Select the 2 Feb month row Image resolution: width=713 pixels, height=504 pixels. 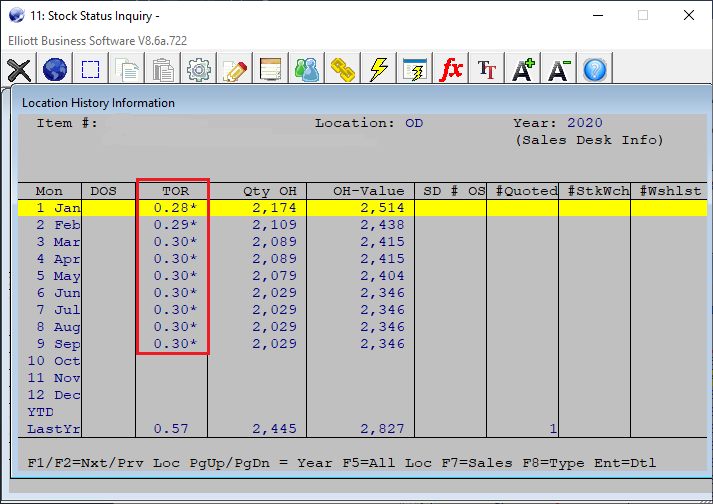click(362, 225)
